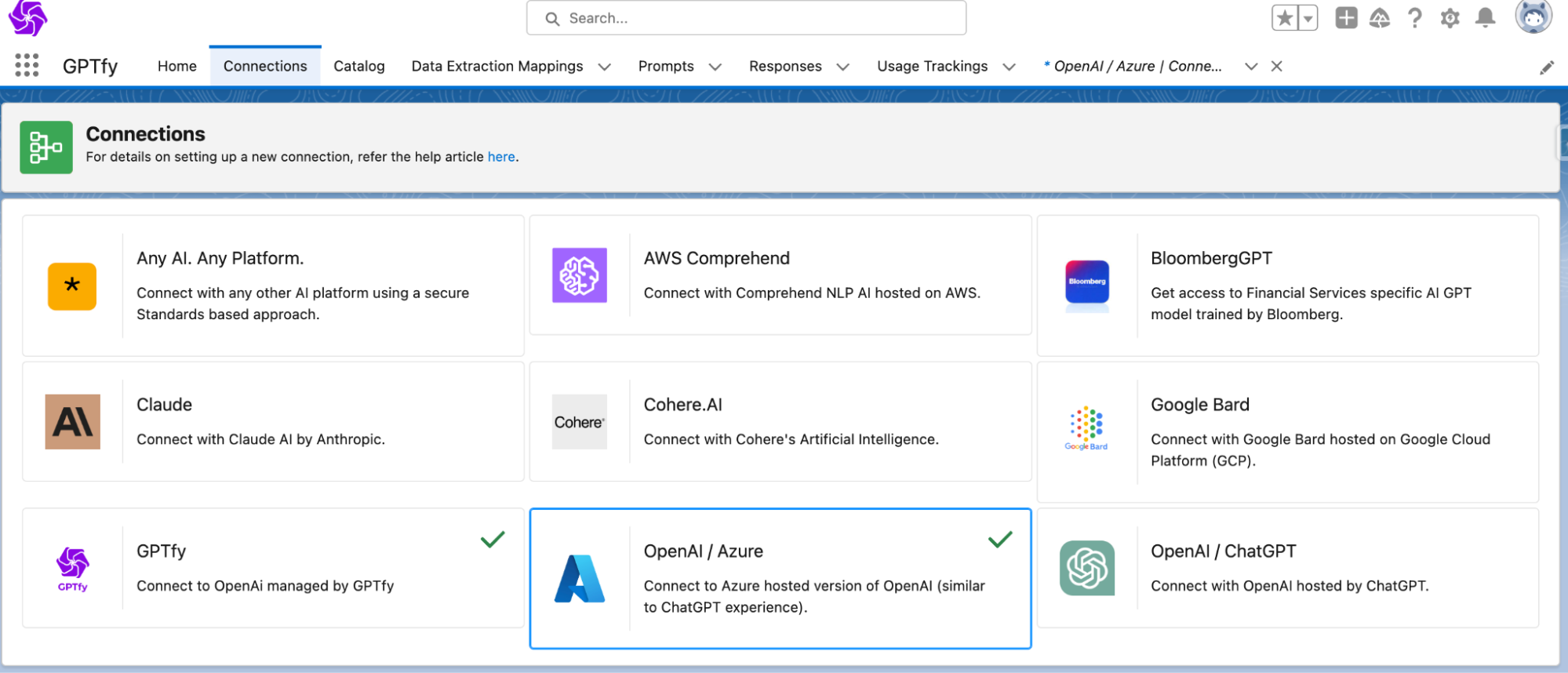The height and width of the screenshot is (673, 1568).
Task: Select the BloombergGPT card title
Action: (x=1211, y=258)
